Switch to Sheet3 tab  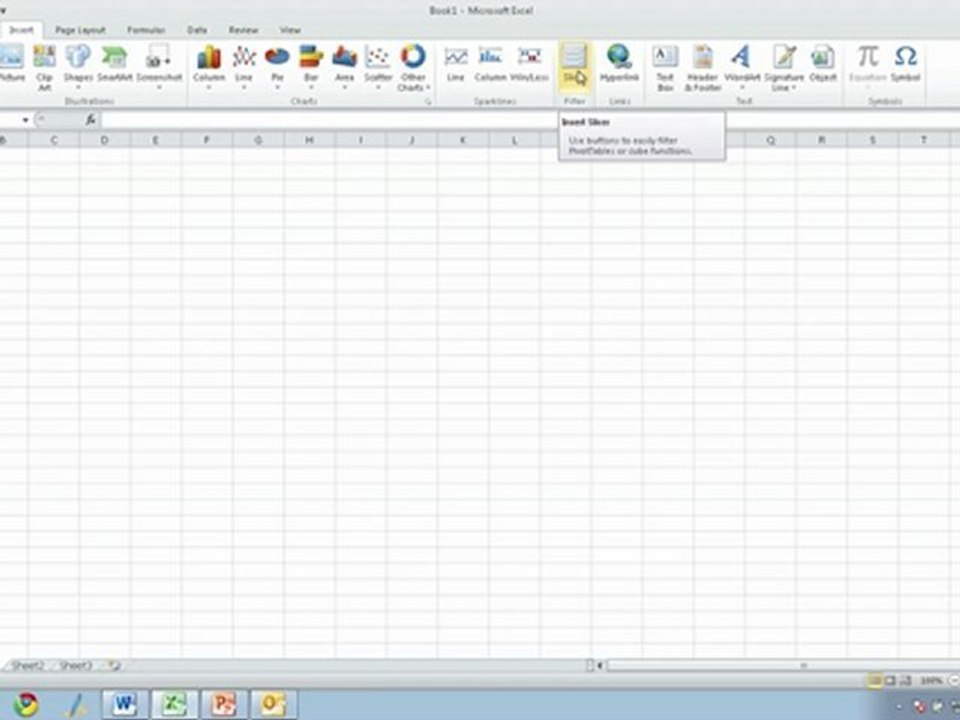coord(75,666)
